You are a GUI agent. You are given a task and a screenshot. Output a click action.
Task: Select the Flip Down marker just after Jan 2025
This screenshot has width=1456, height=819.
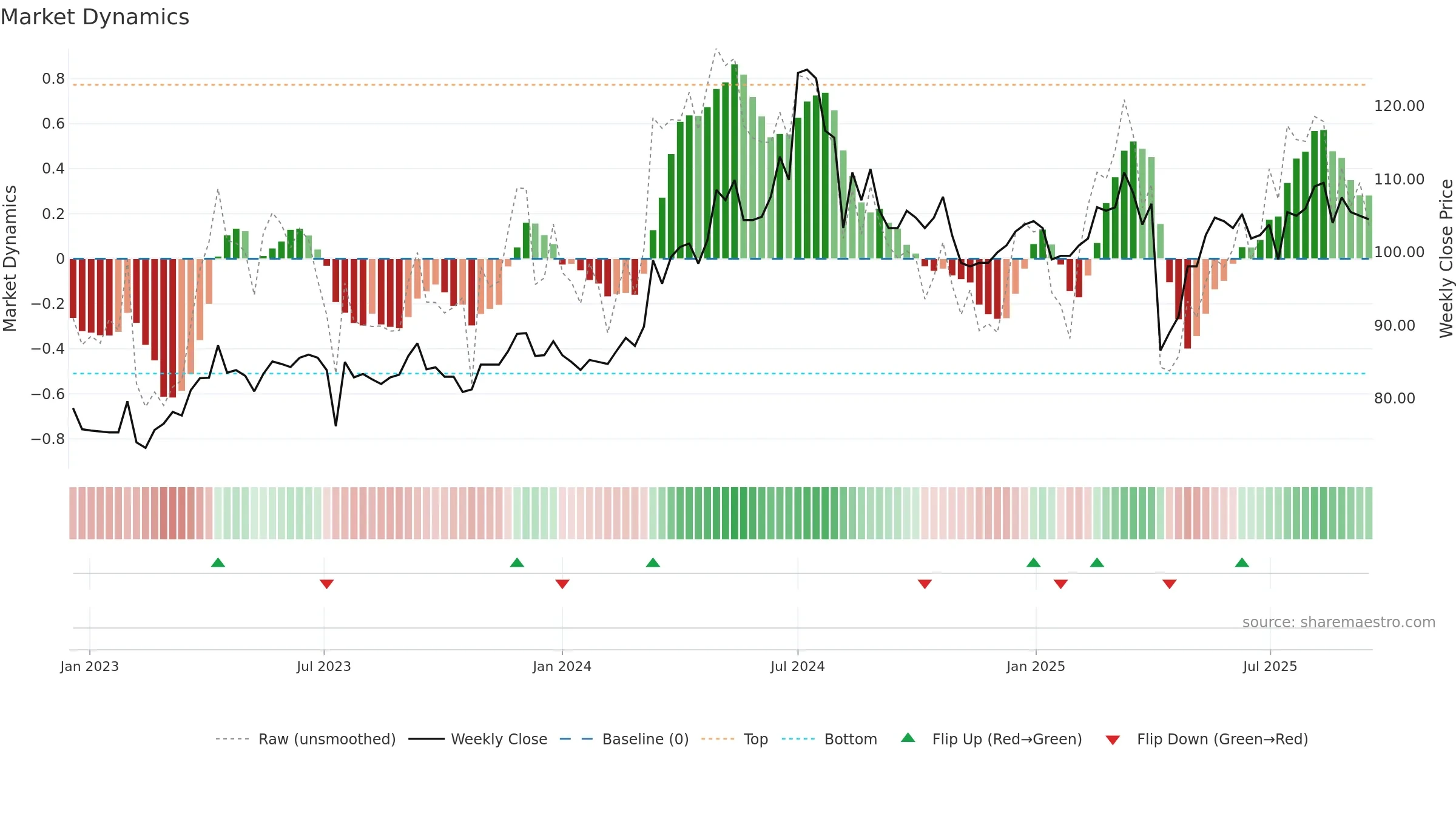click(1060, 584)
